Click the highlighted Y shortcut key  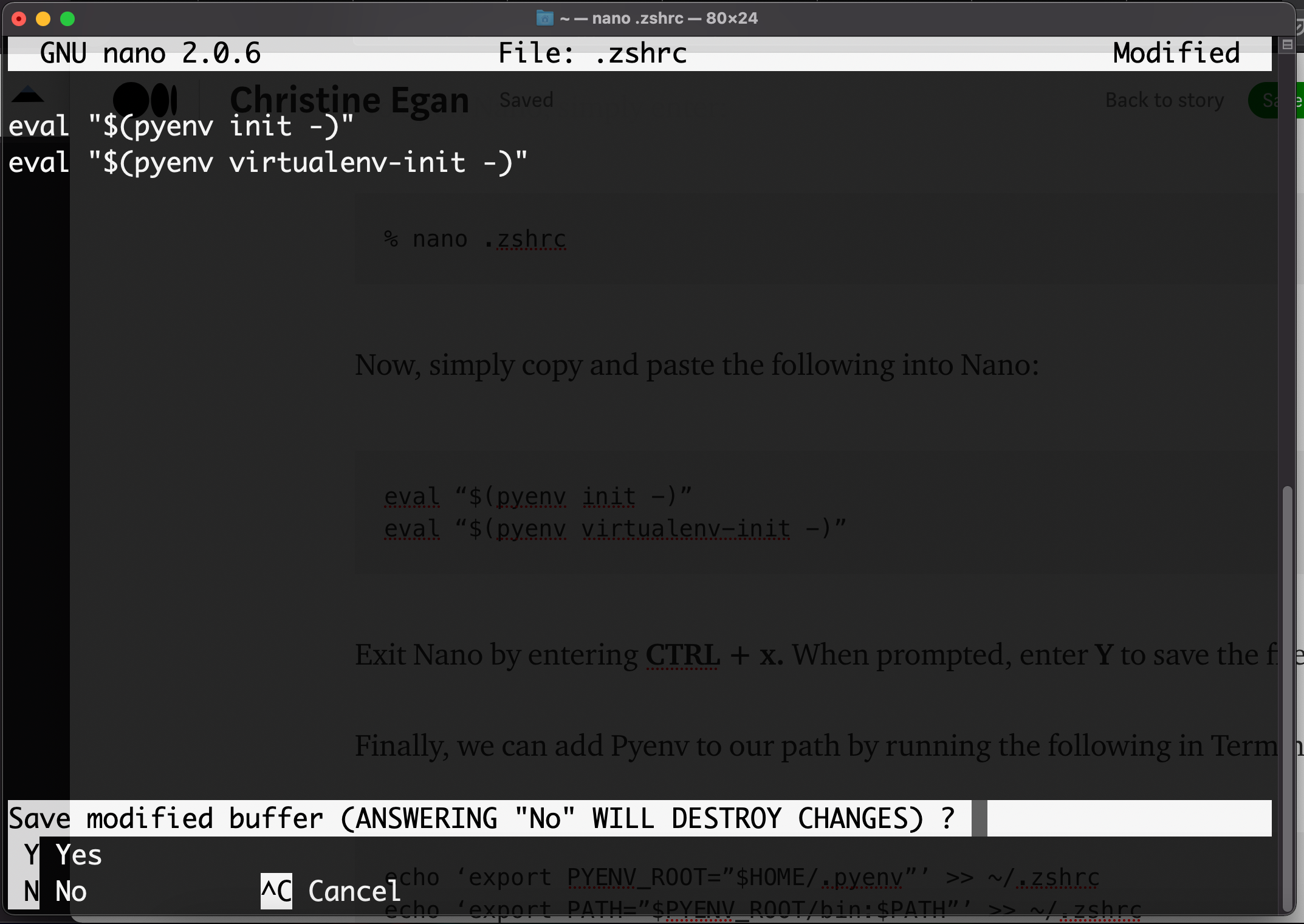pyautogui.click(x=30, y=855)
